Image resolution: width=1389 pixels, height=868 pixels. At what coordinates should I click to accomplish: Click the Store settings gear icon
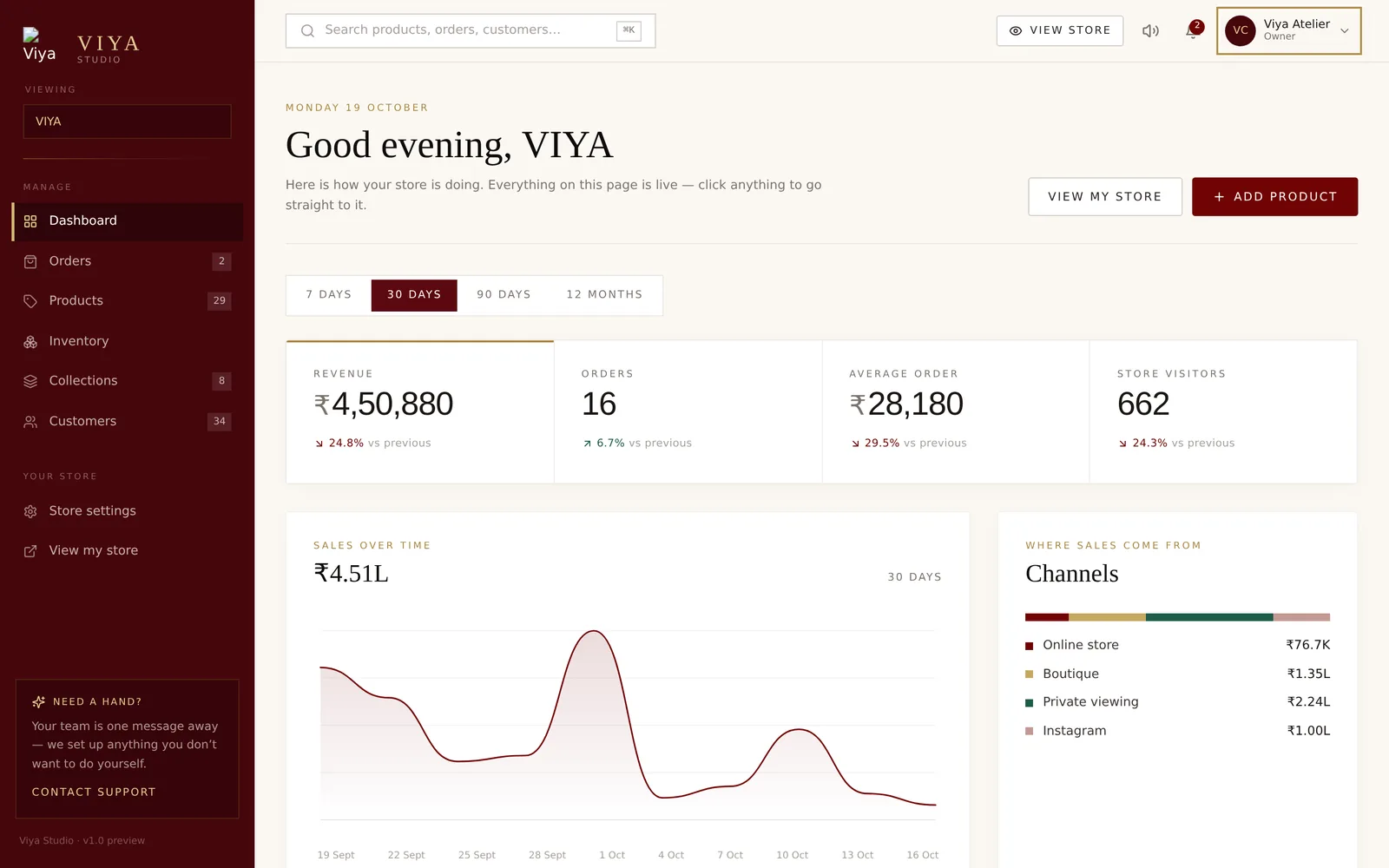(30, 511)
